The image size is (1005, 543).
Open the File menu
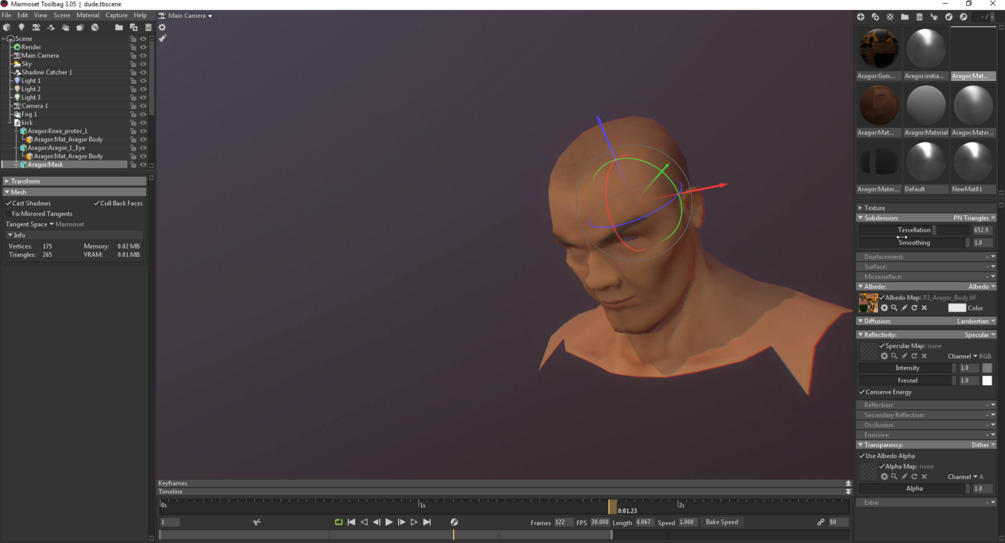pos(6,15)
